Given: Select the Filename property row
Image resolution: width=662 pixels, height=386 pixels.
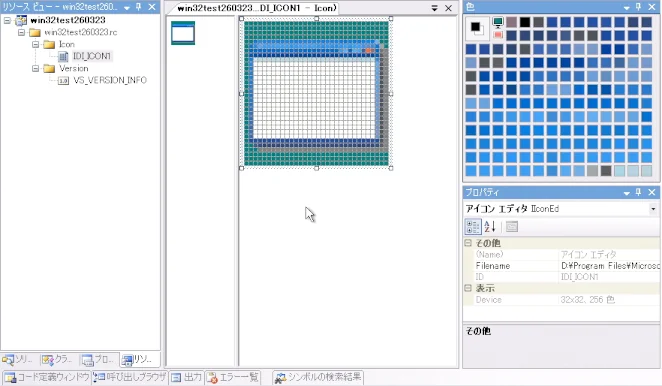Looking at the screenshot, I should click(x=567, y=266).
